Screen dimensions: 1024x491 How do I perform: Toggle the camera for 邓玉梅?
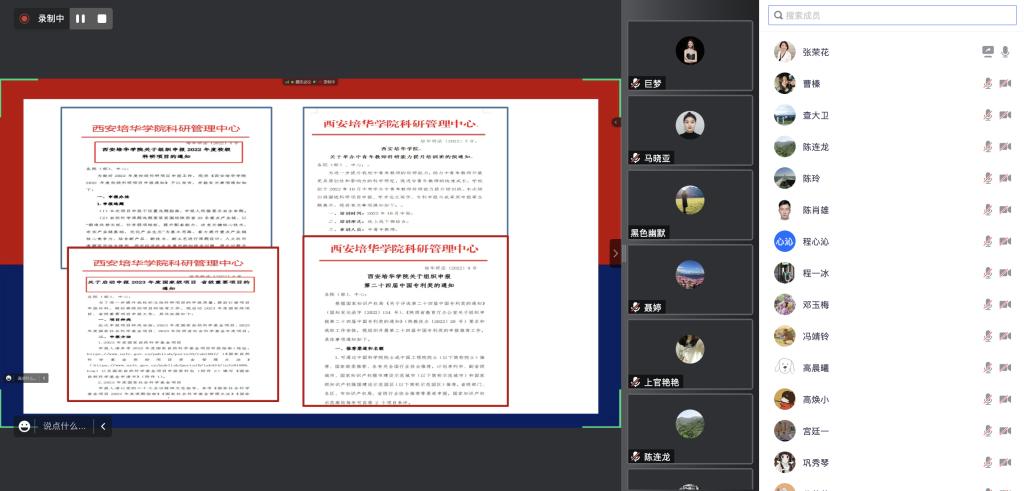(x=1005, y=305)
